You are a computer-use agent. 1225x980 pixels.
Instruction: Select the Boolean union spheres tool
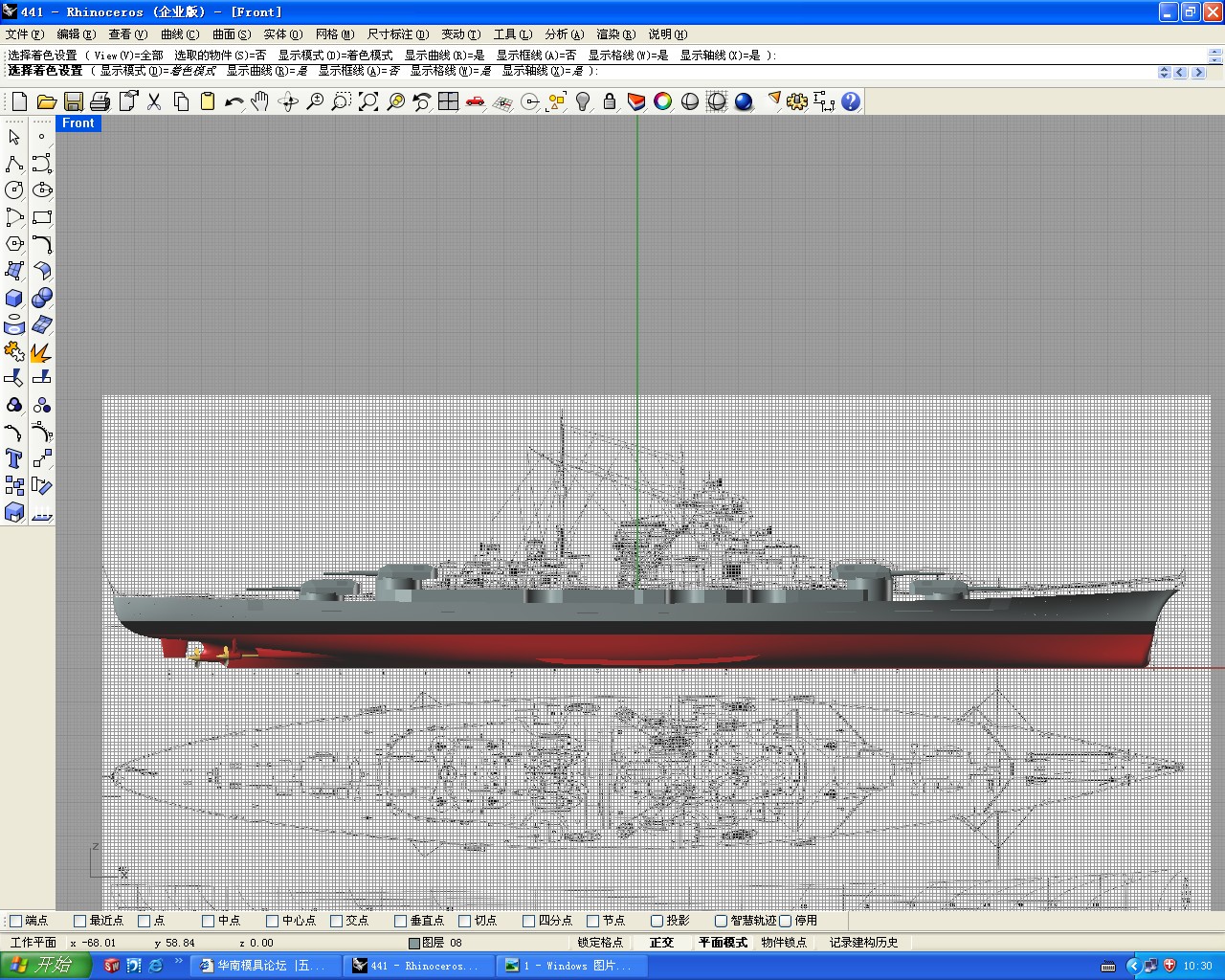[x=42, y=298]
